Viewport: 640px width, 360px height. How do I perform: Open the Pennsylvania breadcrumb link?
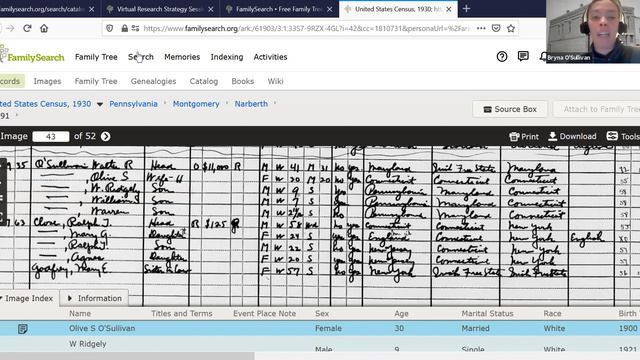[x=133, y=104]
